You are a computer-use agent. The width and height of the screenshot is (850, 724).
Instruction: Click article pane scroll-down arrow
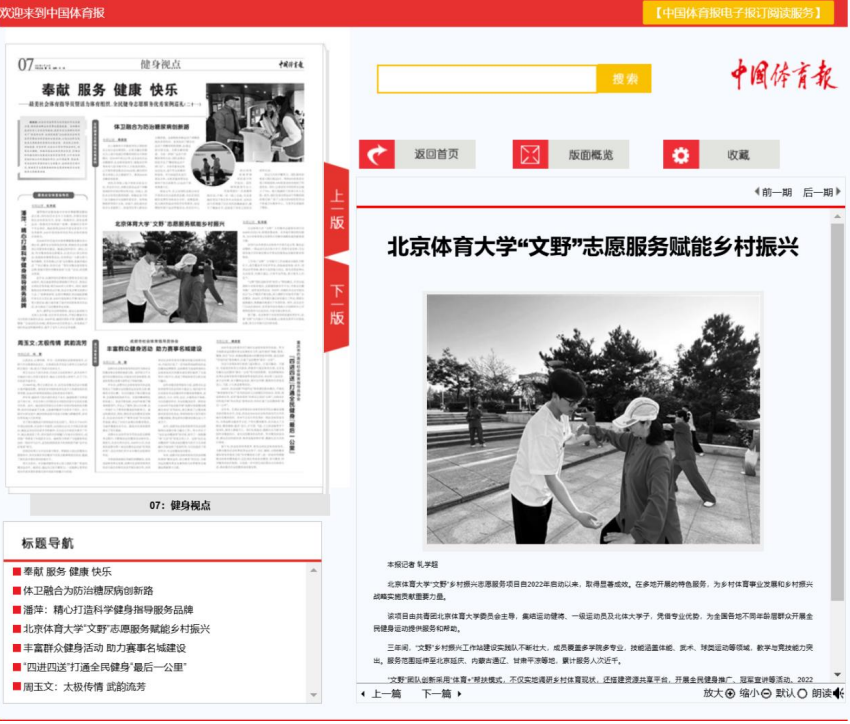(x=838, y=675)
